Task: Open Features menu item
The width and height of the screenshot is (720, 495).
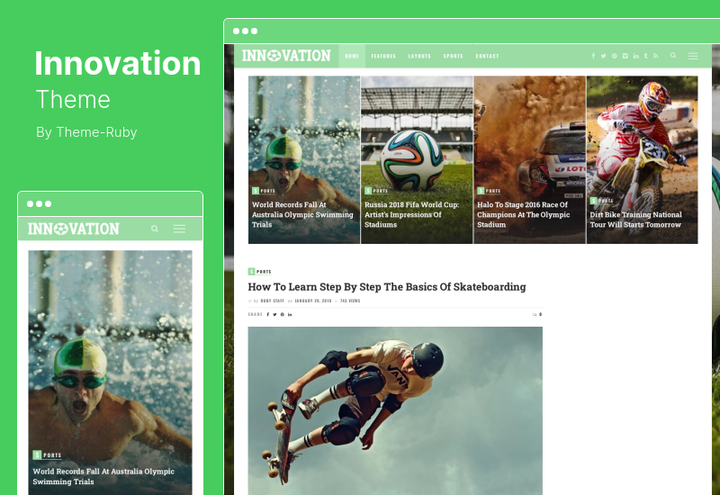Action: click(383, 56)
